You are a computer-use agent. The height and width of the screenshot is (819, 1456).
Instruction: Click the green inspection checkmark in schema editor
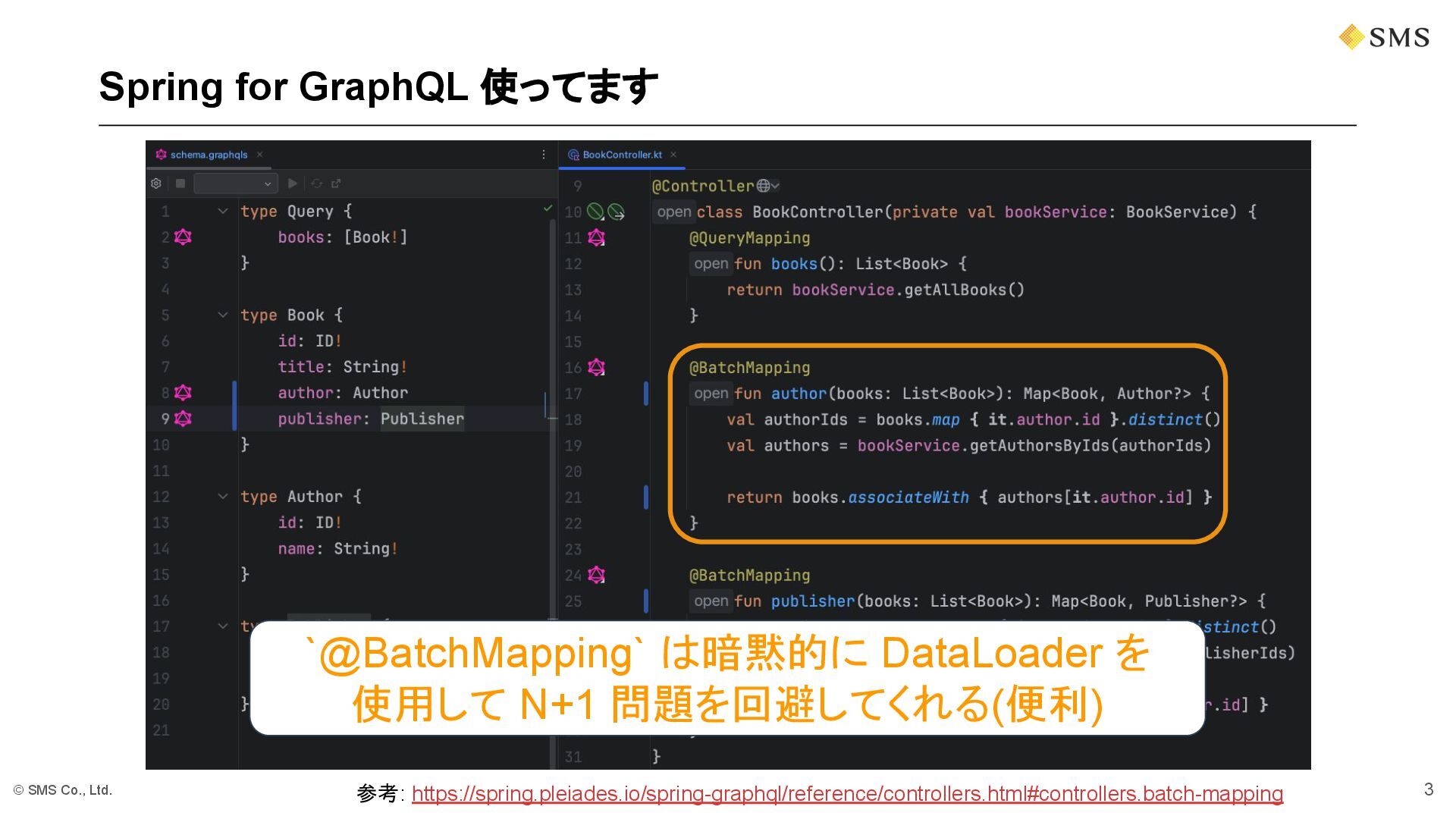coord(548,209)
